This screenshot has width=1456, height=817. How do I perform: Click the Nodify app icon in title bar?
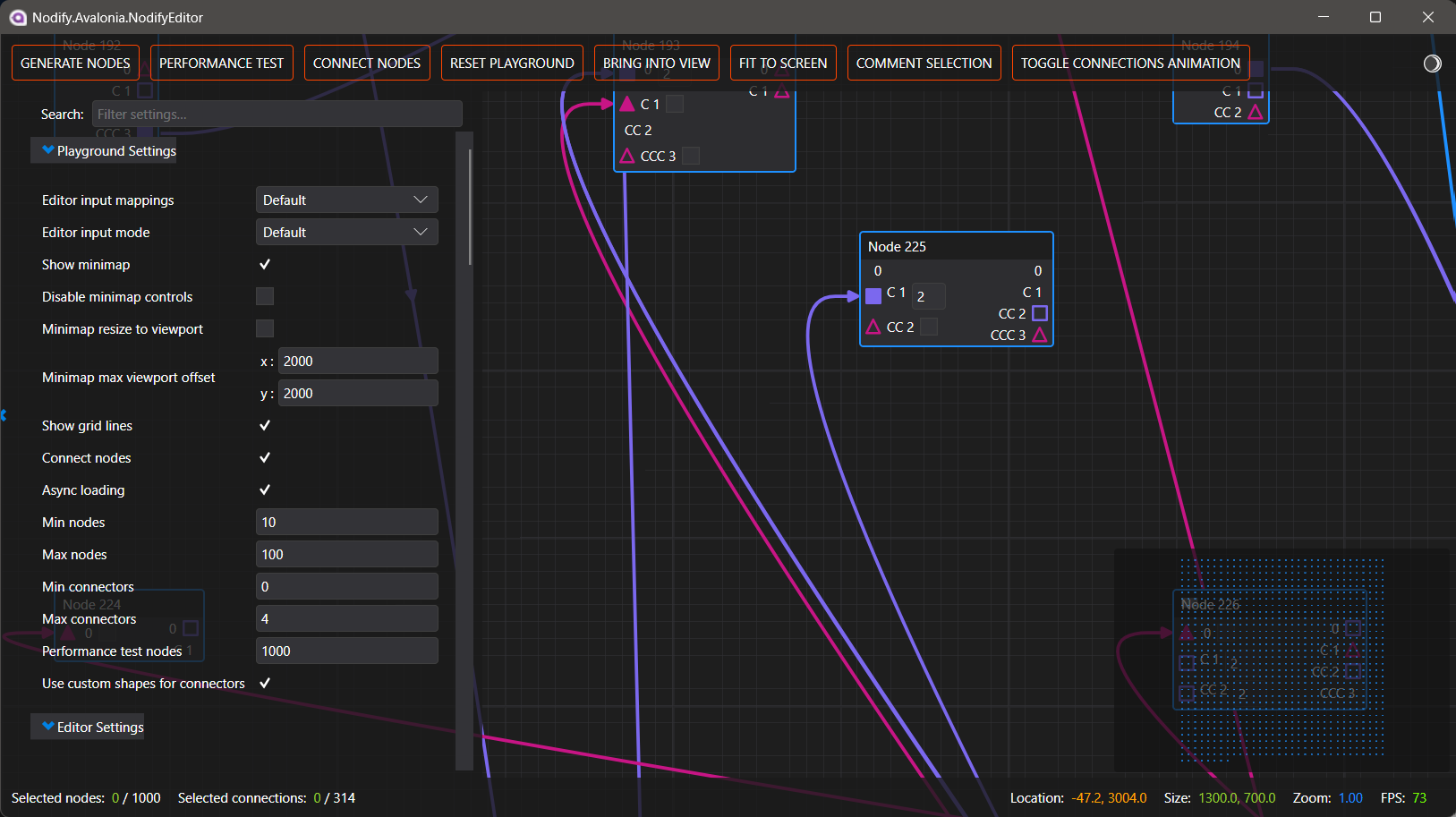pyautogui.click(x=17, y=17)
